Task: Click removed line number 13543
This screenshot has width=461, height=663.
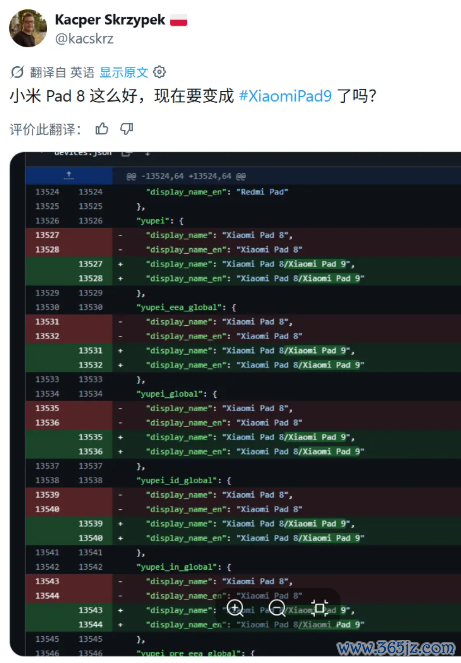Action: [x=47, y=581]
